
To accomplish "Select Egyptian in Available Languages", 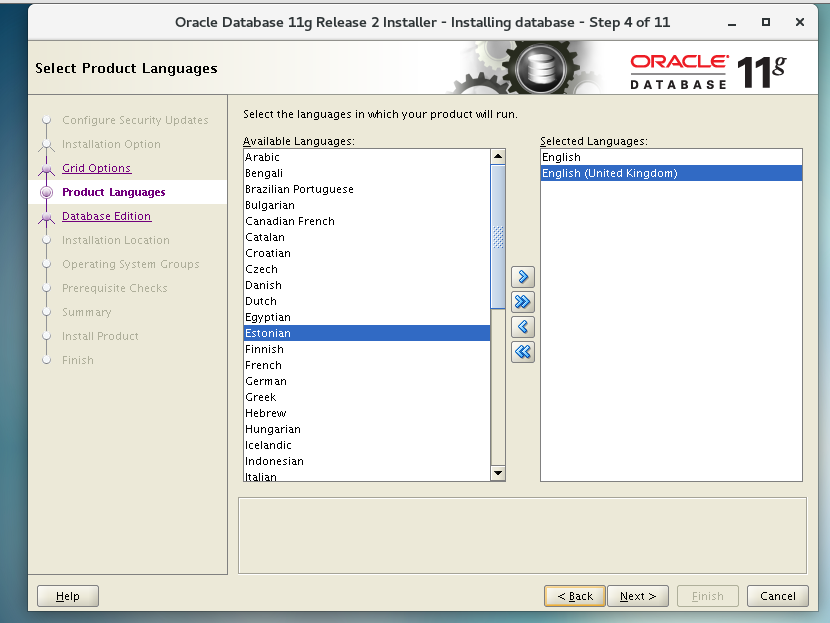I will 367,317.
